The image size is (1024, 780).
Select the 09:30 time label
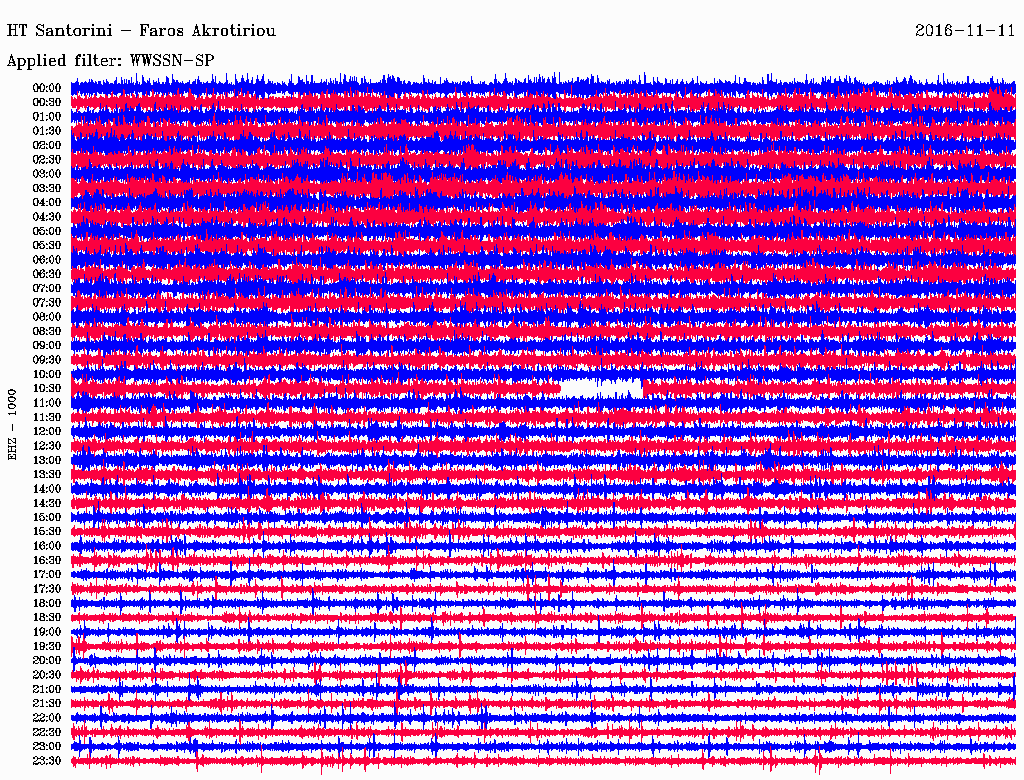click(47, 360)
